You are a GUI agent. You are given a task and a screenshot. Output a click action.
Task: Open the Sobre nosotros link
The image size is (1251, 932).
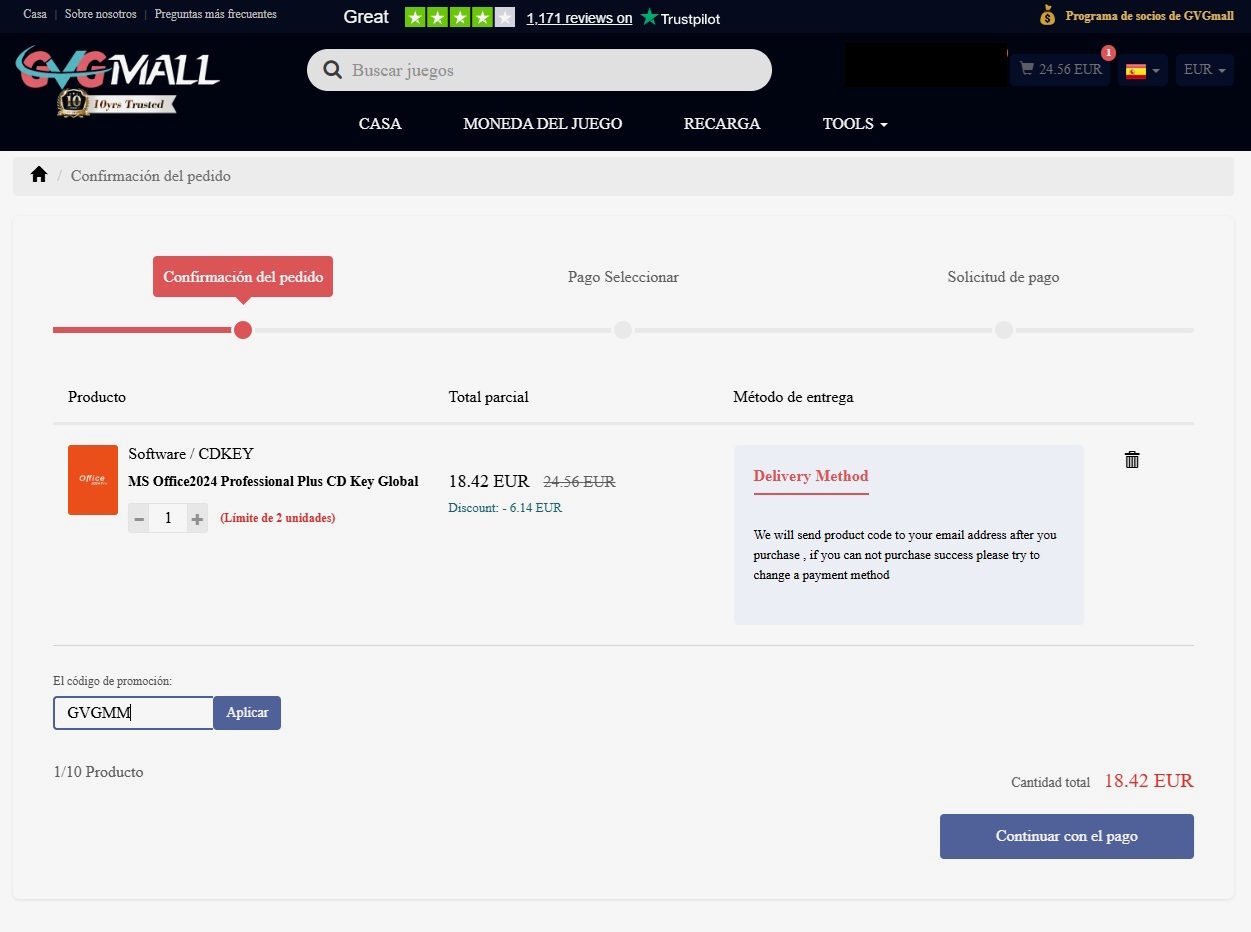pos(100,14)
